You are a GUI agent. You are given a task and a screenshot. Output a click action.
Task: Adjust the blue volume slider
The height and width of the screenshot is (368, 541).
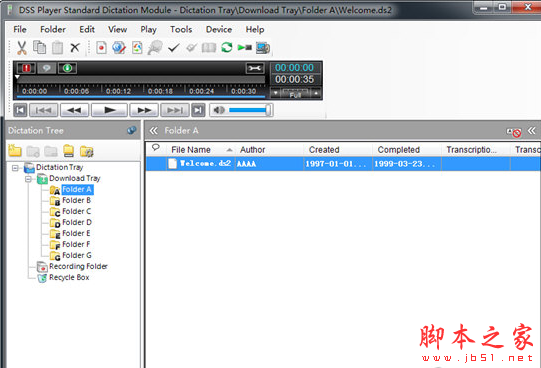coord(250,110)
